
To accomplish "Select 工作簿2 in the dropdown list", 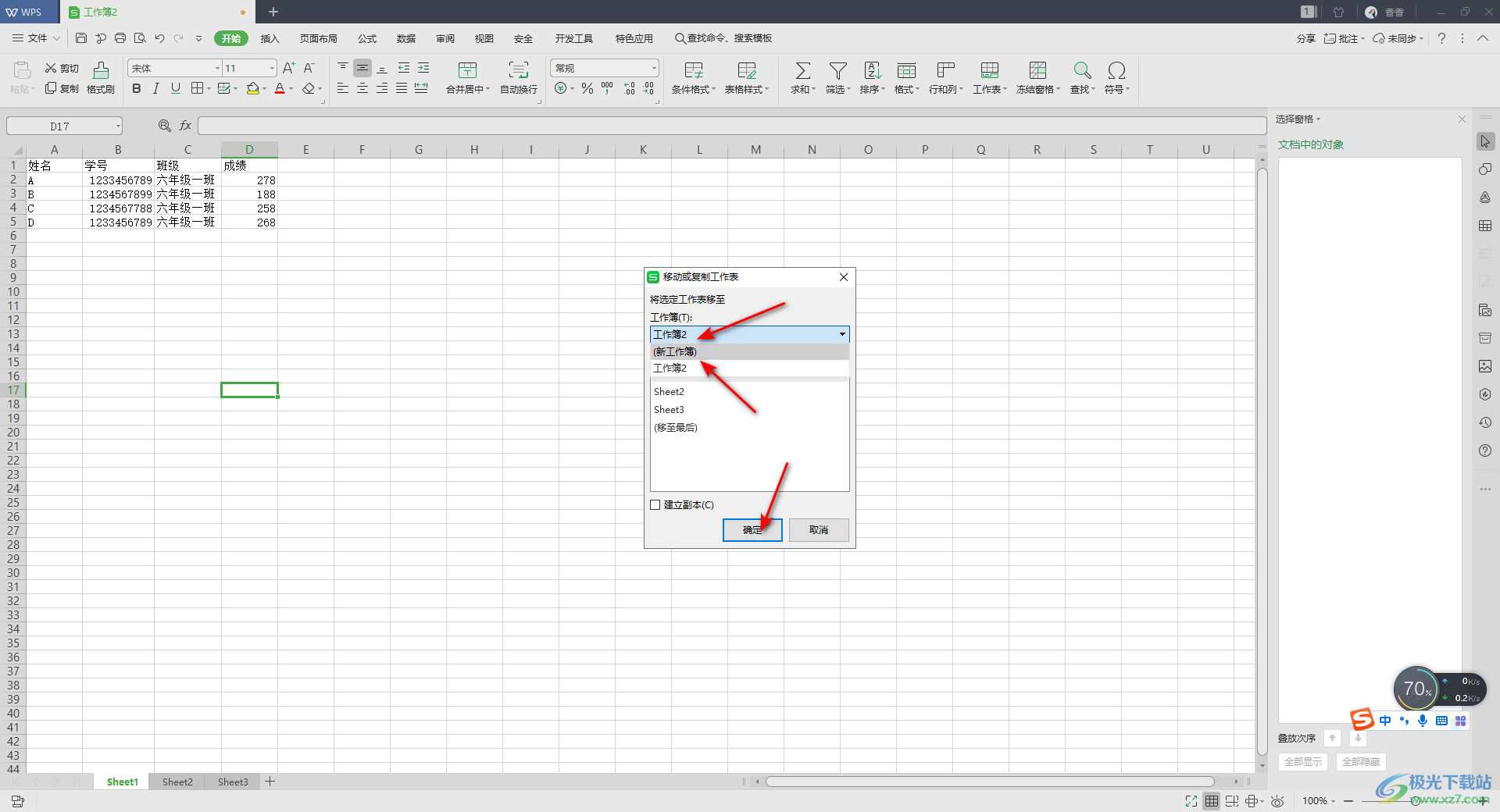I will pos(749,368).
